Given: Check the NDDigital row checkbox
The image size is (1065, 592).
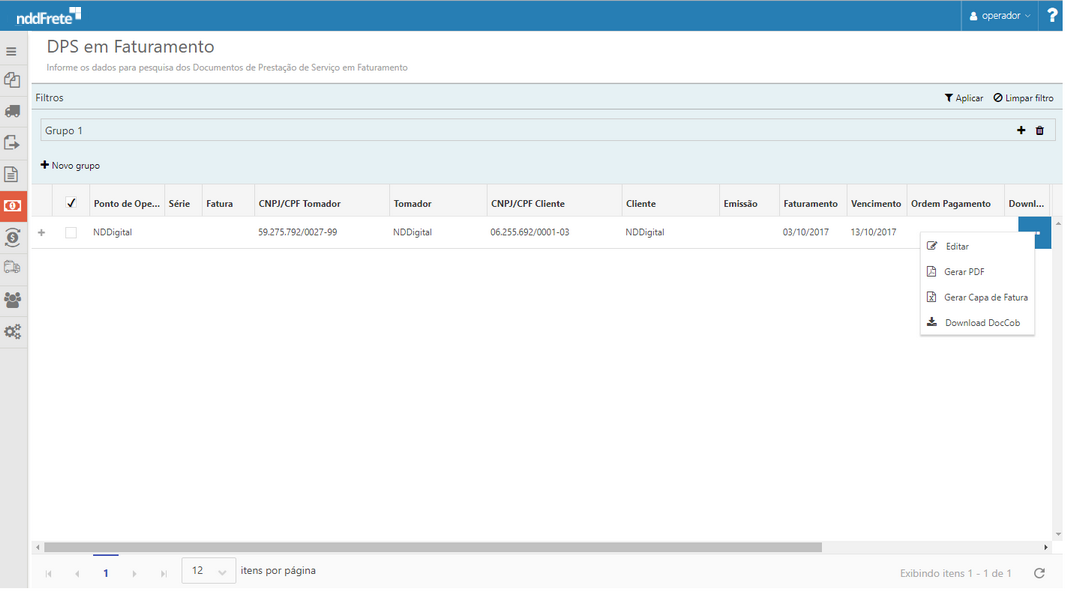Looking at the screenshot, I should pos(71,232).
